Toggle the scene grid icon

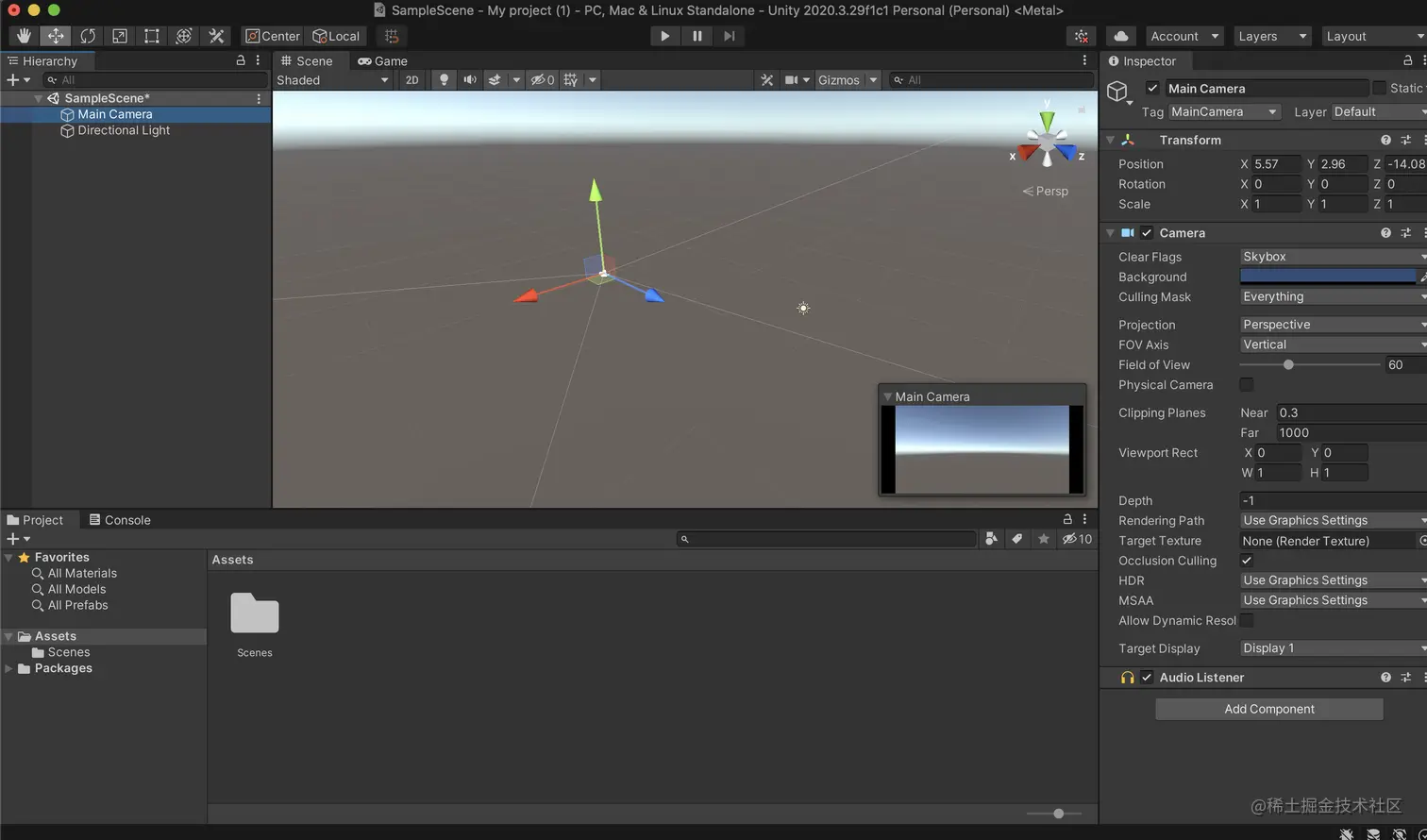coord(571,80)
